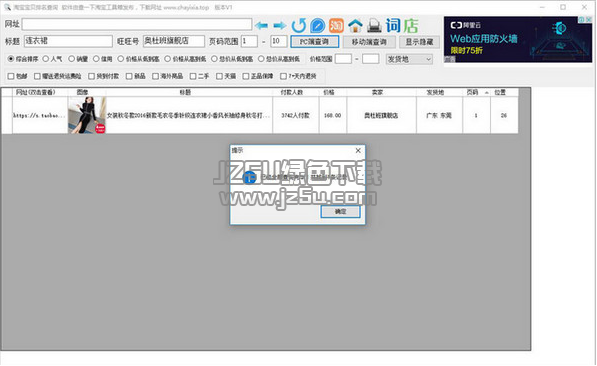Click the green 店 icon
597x366 pixels.
click(411, 26)
